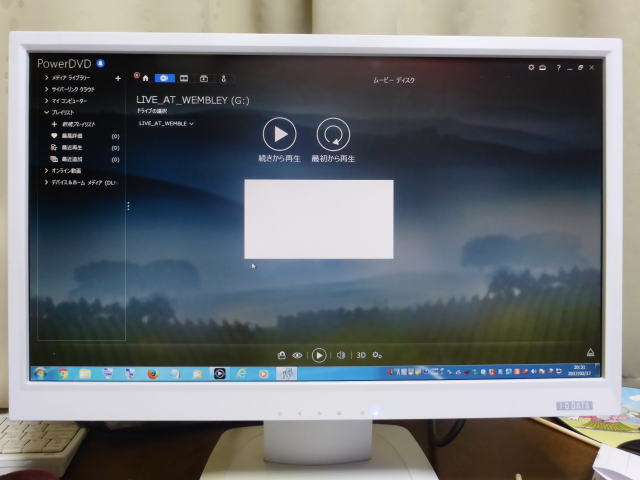640x480 pixels.
Task: Open the LIVE_AT_WEMBLE drive dropdown
Action: (166, 123)
